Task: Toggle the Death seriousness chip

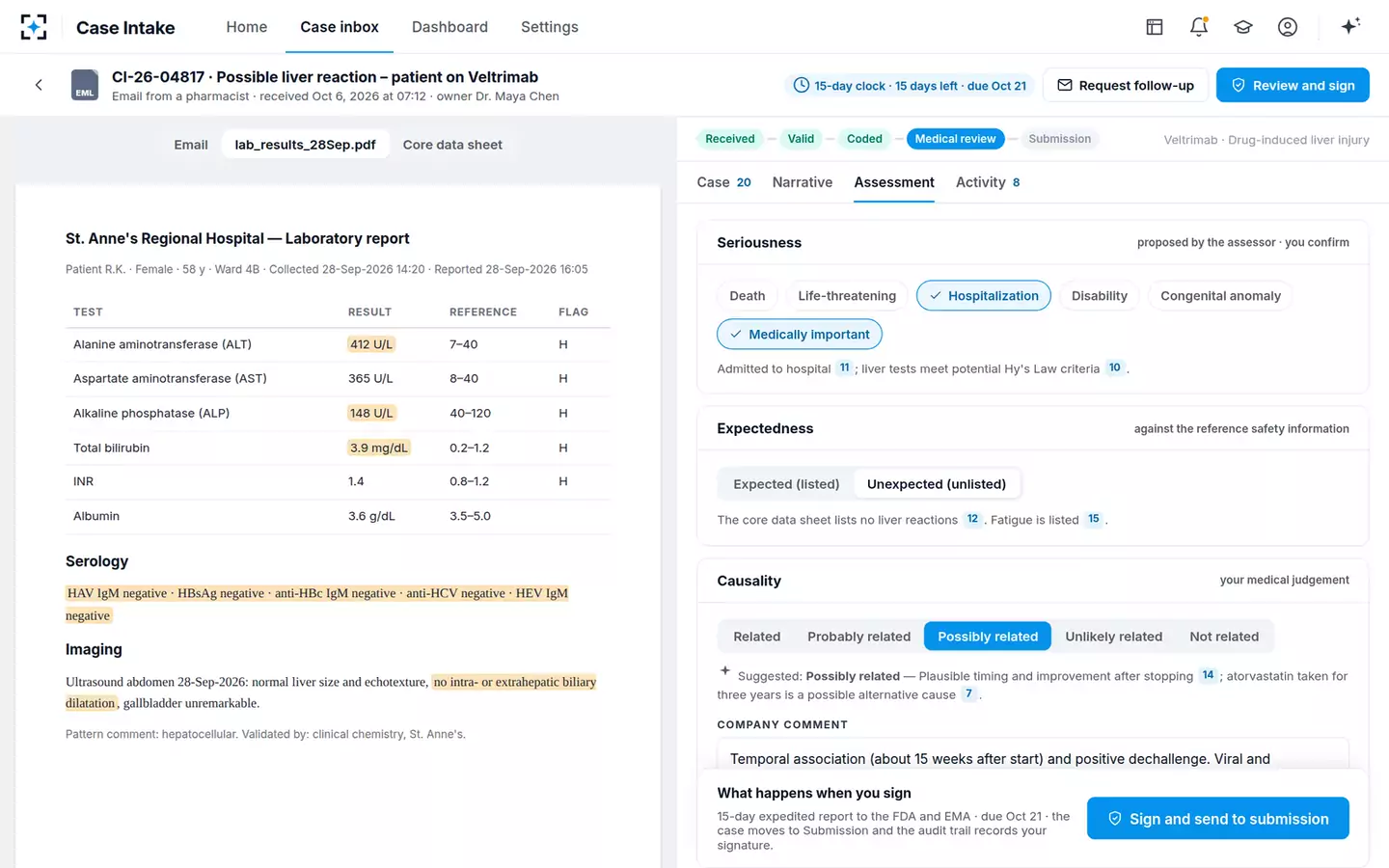Action: tap(748, 296)
